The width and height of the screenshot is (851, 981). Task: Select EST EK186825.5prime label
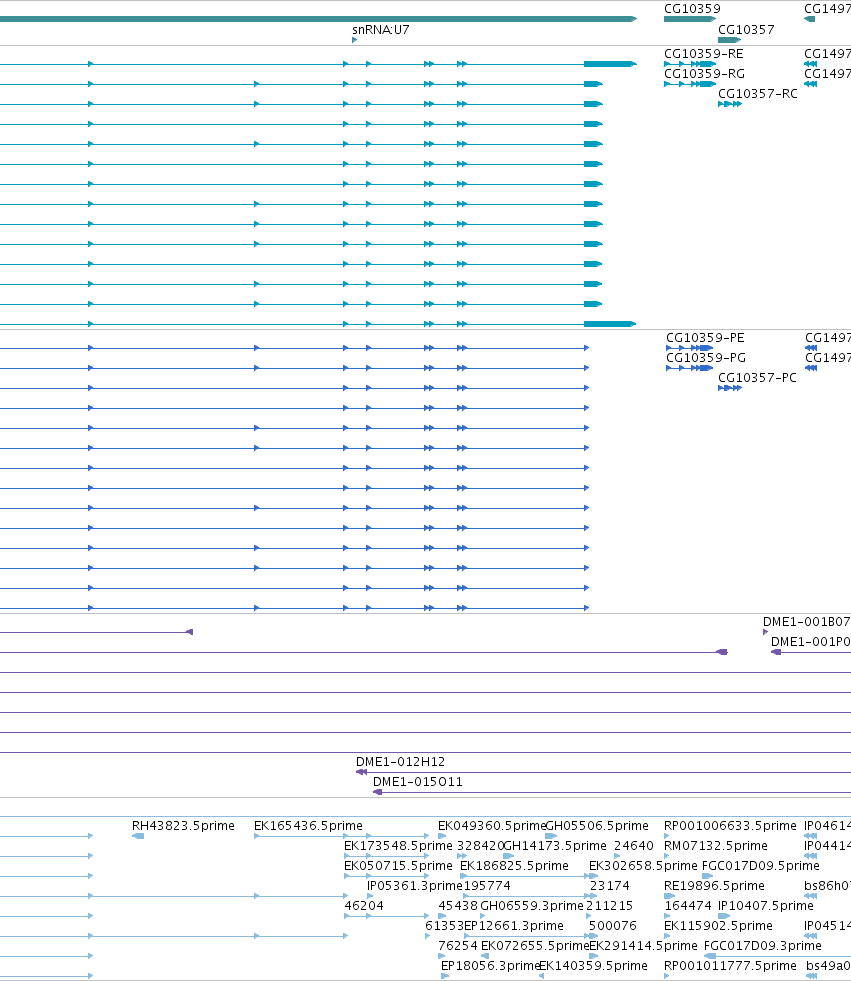(514, 866)
